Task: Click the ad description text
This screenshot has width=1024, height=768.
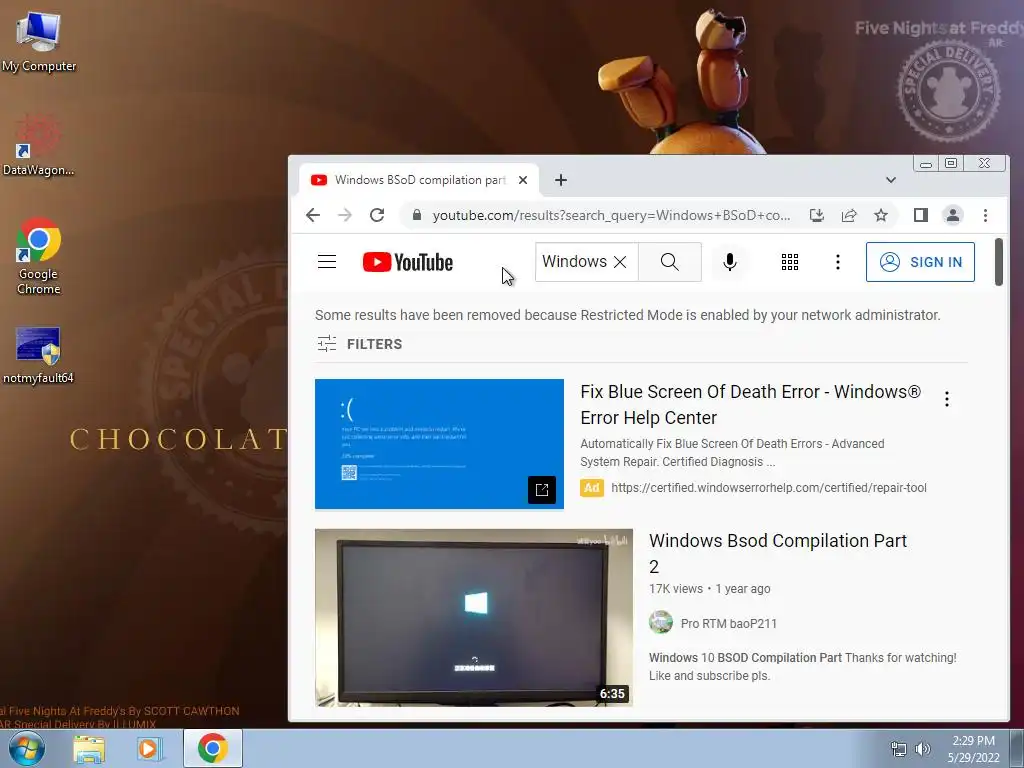Action: click(732, 453)
